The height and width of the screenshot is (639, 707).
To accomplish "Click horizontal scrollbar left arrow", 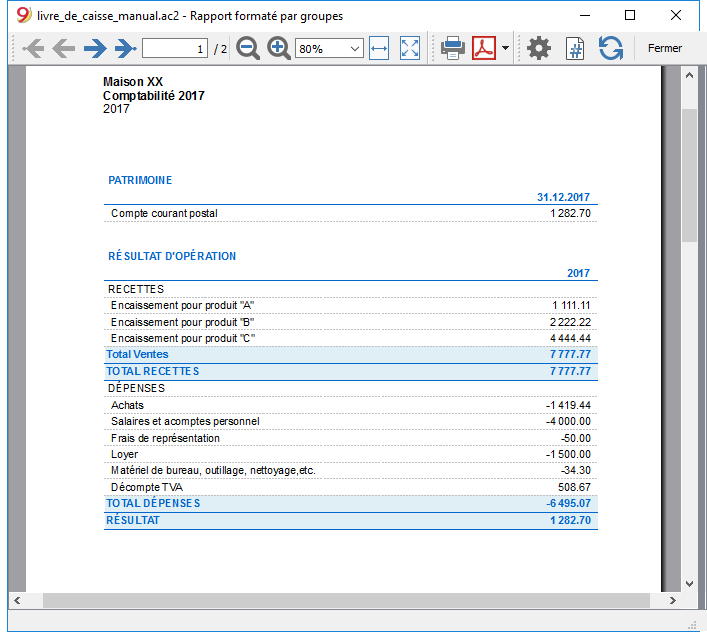I will coord(17,600).
